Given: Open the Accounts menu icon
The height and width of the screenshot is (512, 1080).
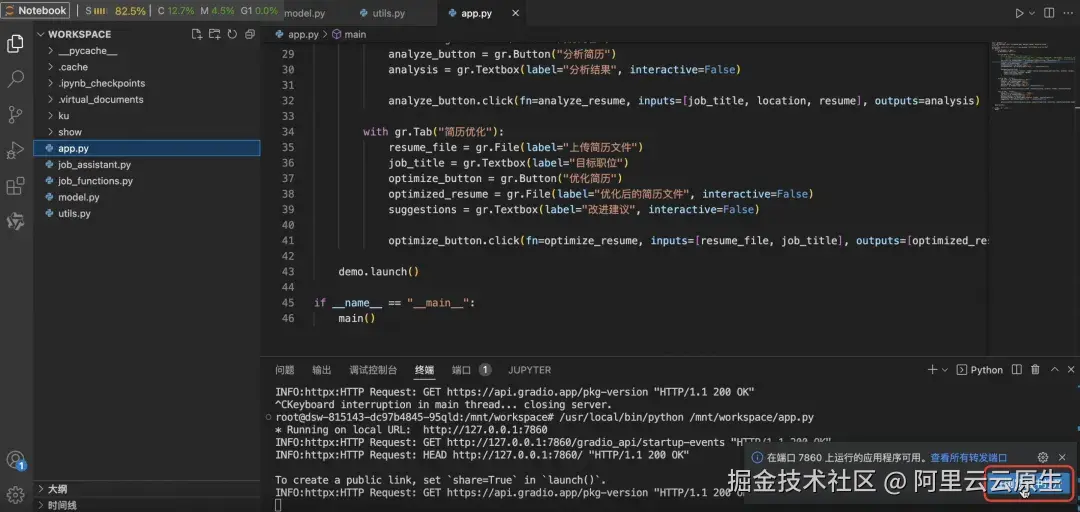Looking at the screenshot, I should tap(15, 460).
